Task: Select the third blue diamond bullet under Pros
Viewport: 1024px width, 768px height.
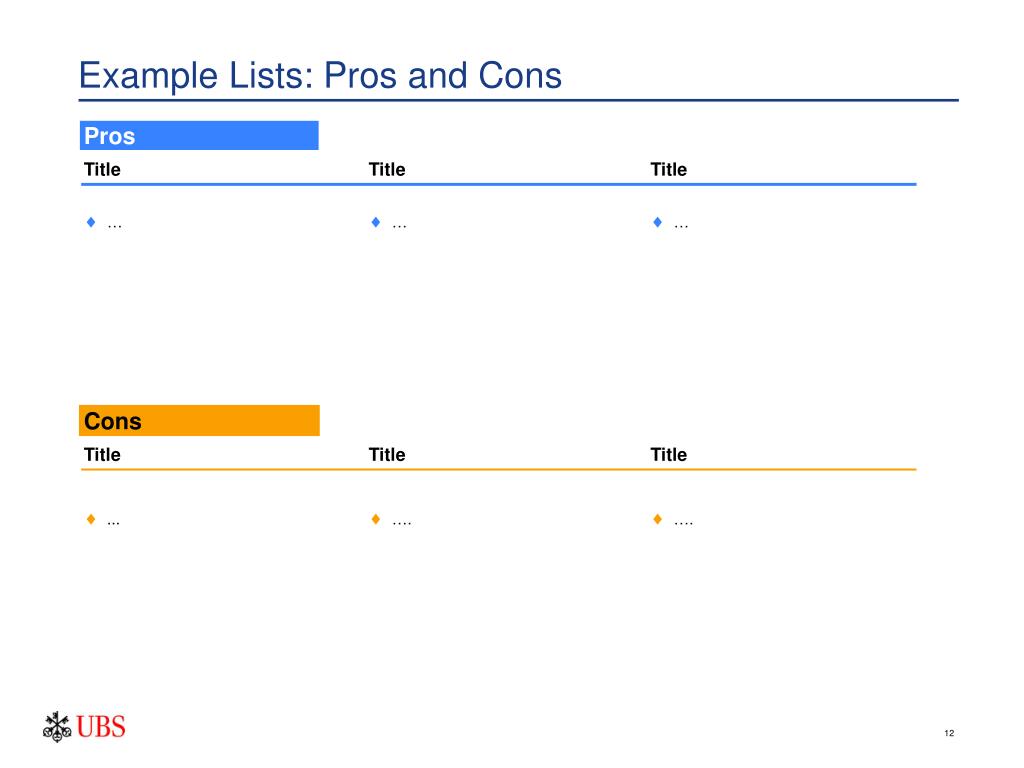Action: [x=658, y=222]
